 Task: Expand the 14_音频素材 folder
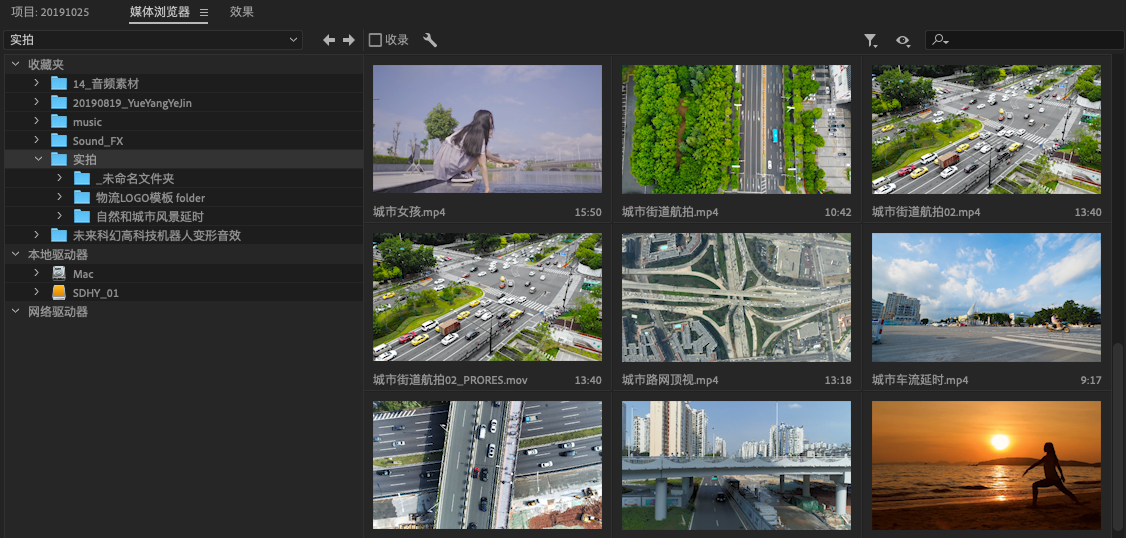click(37, 84)
